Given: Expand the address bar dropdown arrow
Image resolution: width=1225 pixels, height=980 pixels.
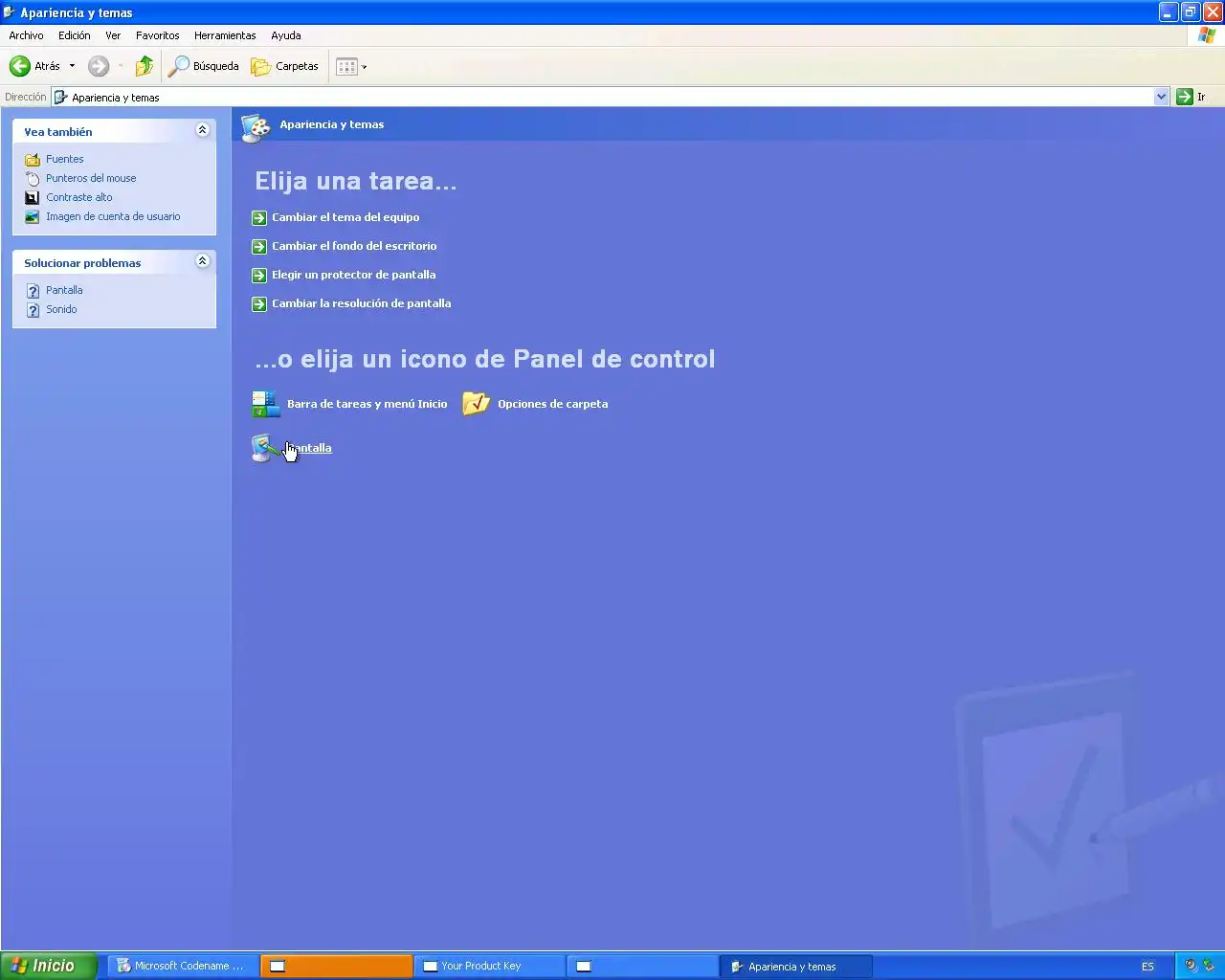Looking at the screenshot, I should [1162, 97].
